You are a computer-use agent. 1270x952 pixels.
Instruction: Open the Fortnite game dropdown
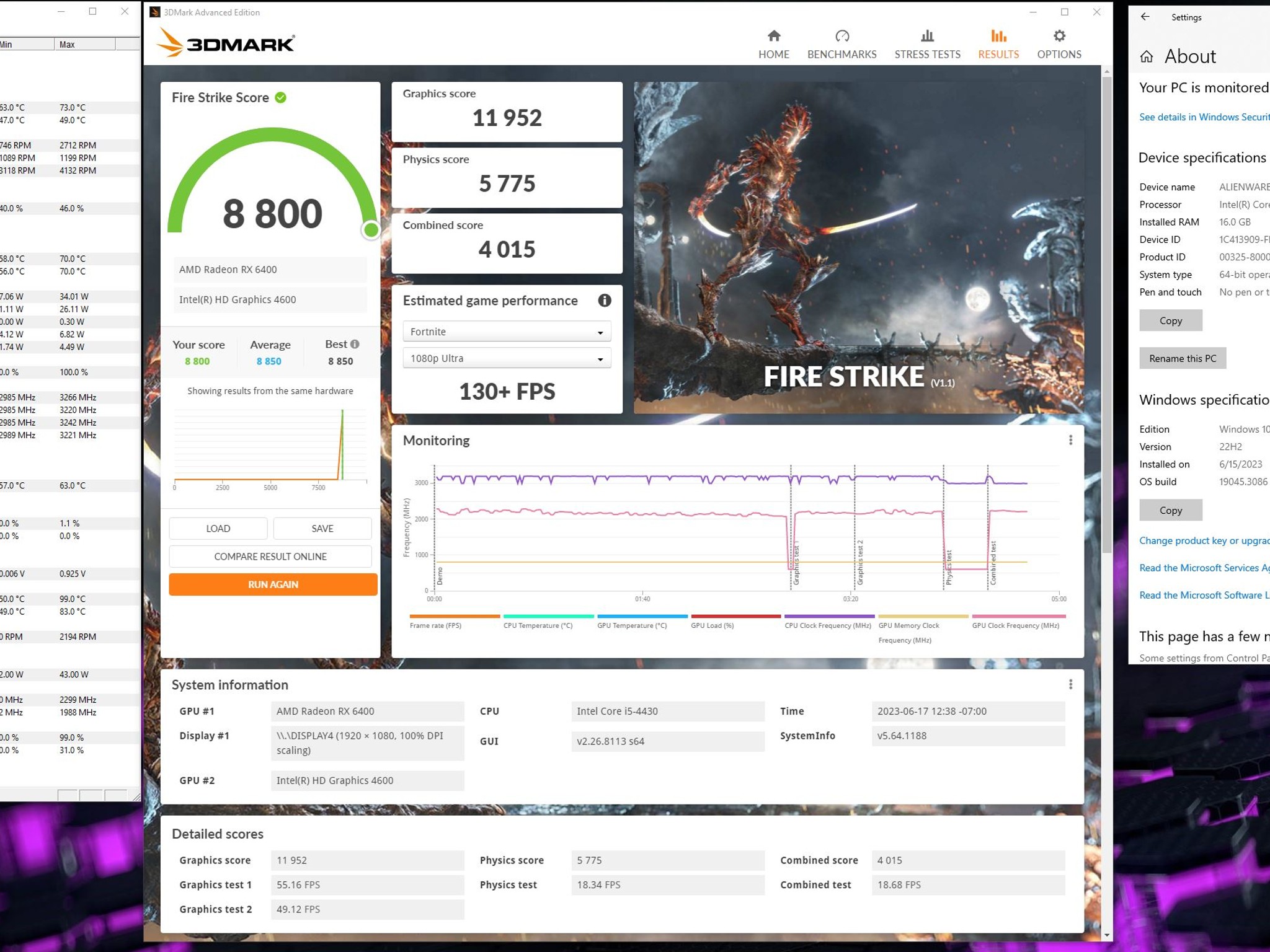click(507, 332)
